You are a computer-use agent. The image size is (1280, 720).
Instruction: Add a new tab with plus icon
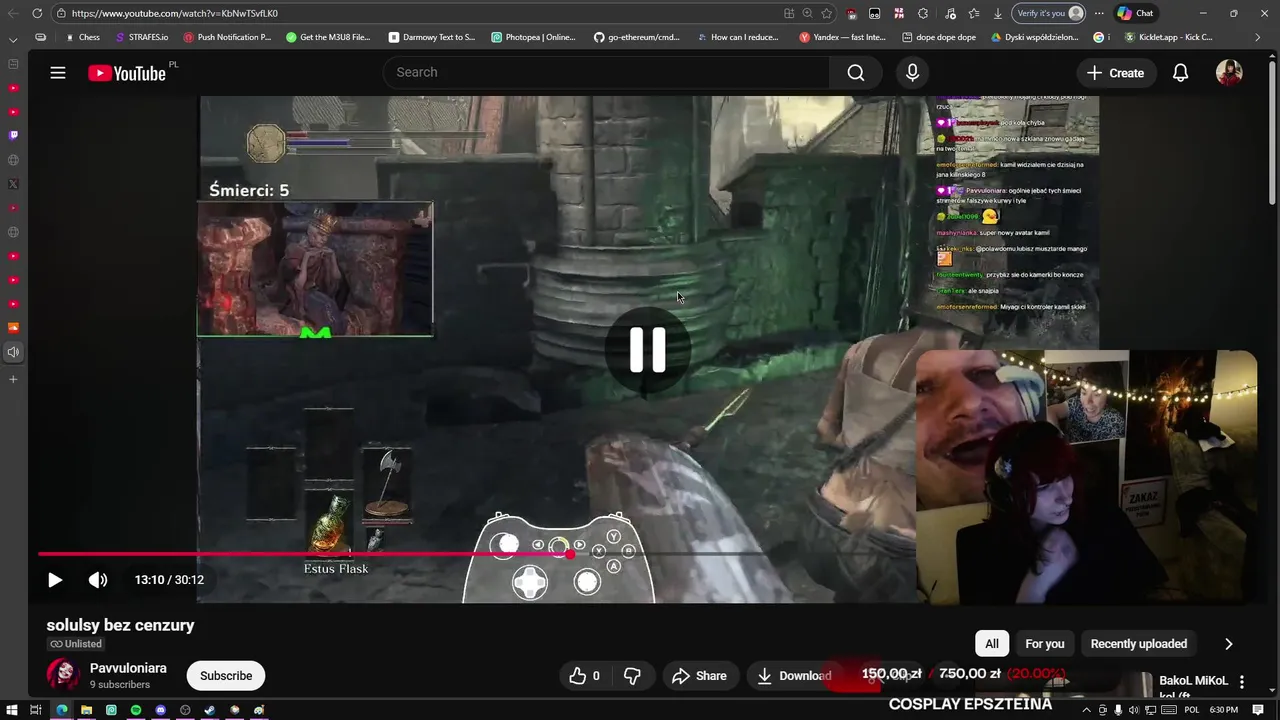(13, 379)
